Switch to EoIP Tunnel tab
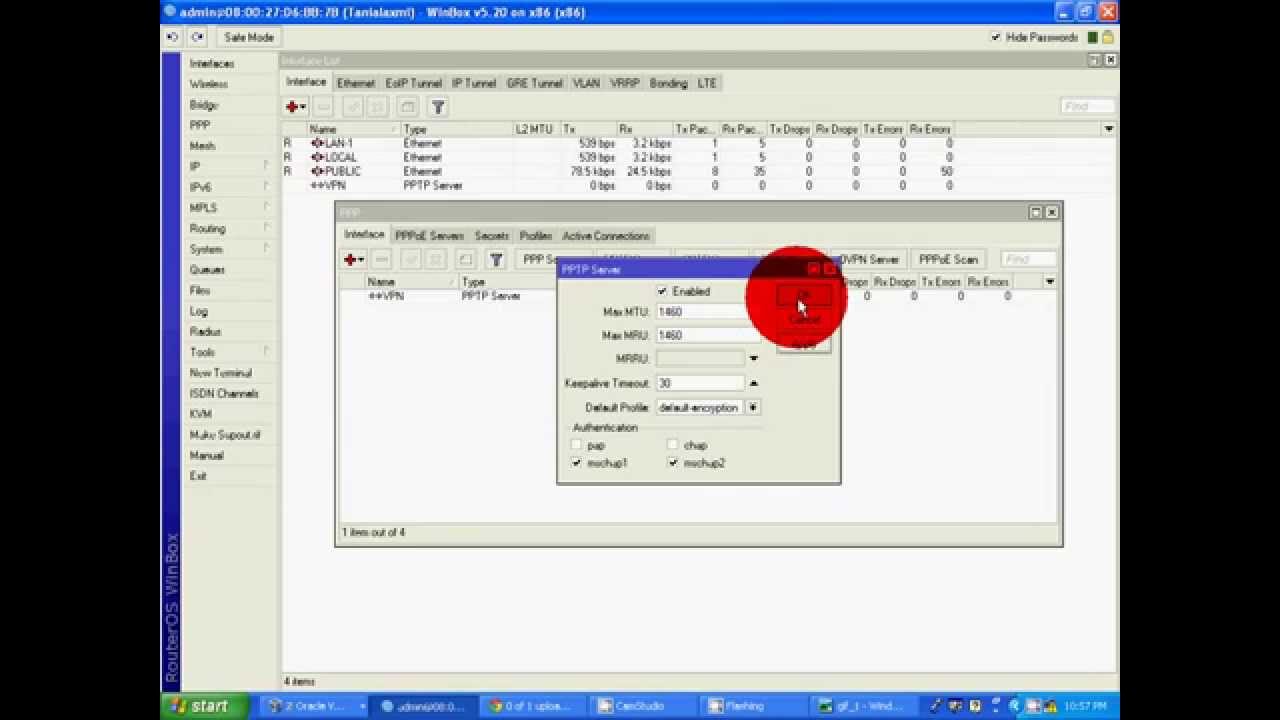 pos(414,83)
